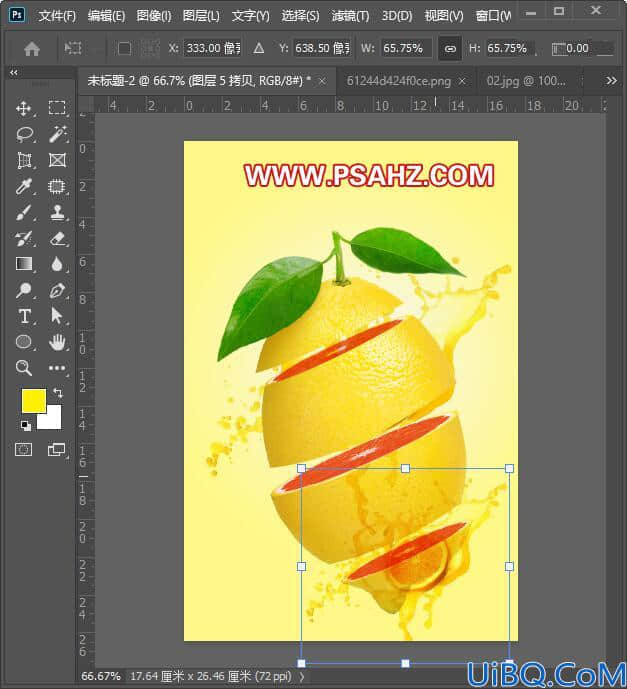This screenshot has height=689, width=627.
Task: Select the Clone Stamp tool
Action: click(57, 213)
